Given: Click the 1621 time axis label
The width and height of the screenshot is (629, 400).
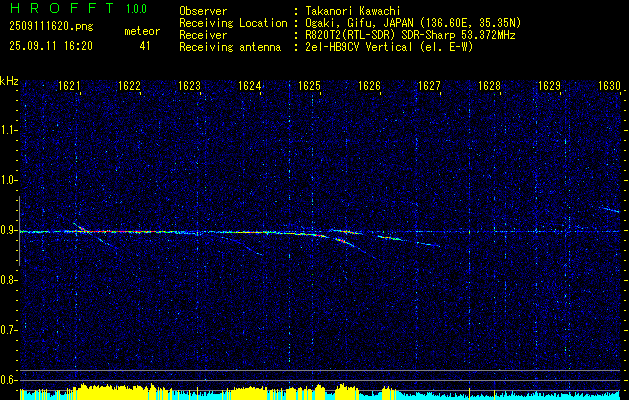Looking at the screenshot, I should pyautogui.click(x=69, y=85).
